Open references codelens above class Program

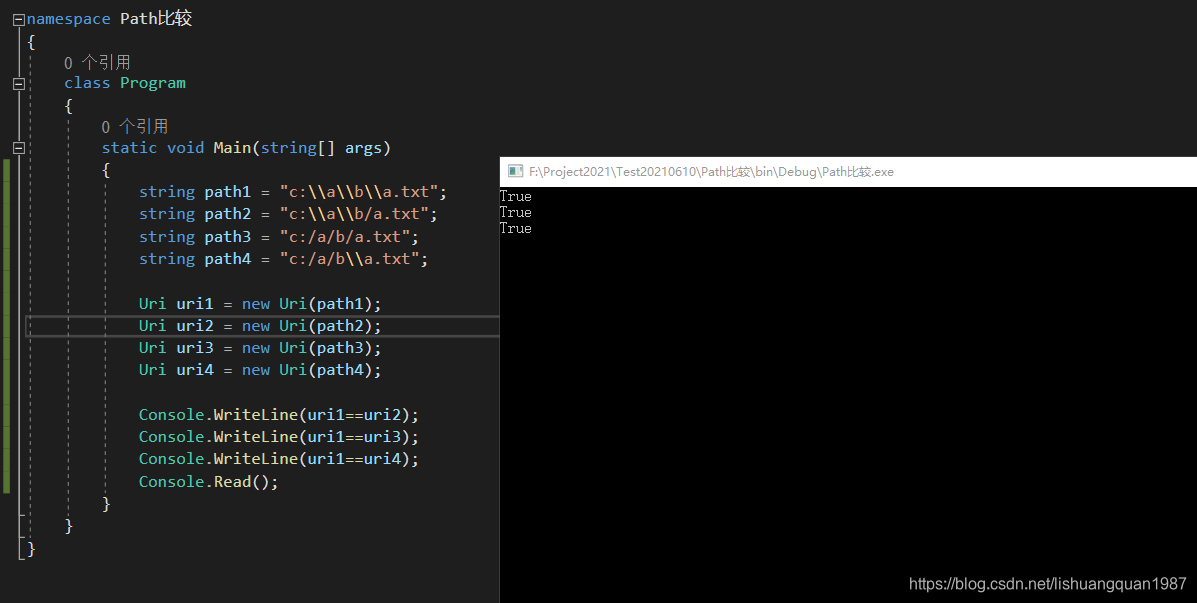[97, 62]
